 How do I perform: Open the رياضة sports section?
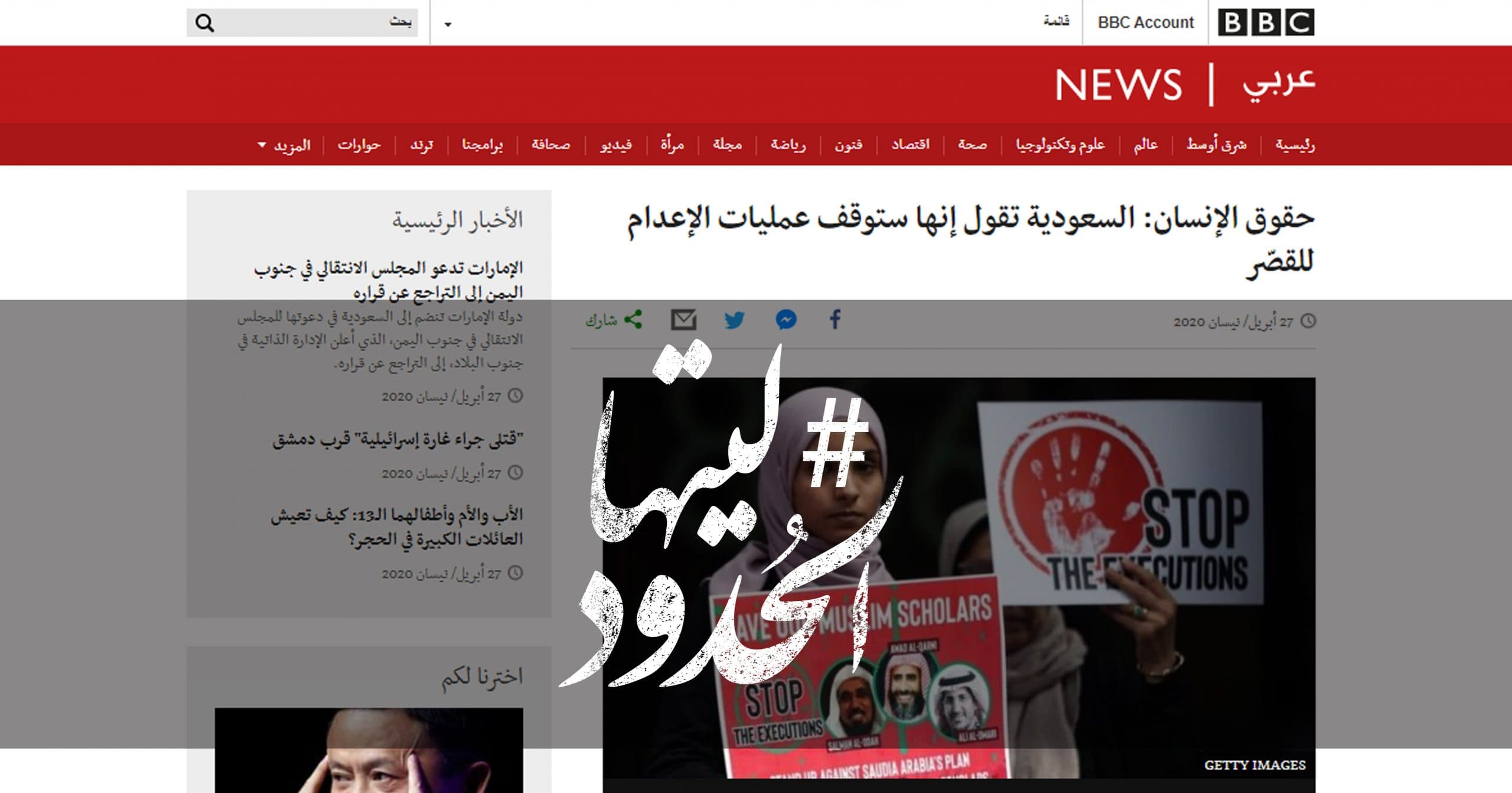(x=788, y=144)
